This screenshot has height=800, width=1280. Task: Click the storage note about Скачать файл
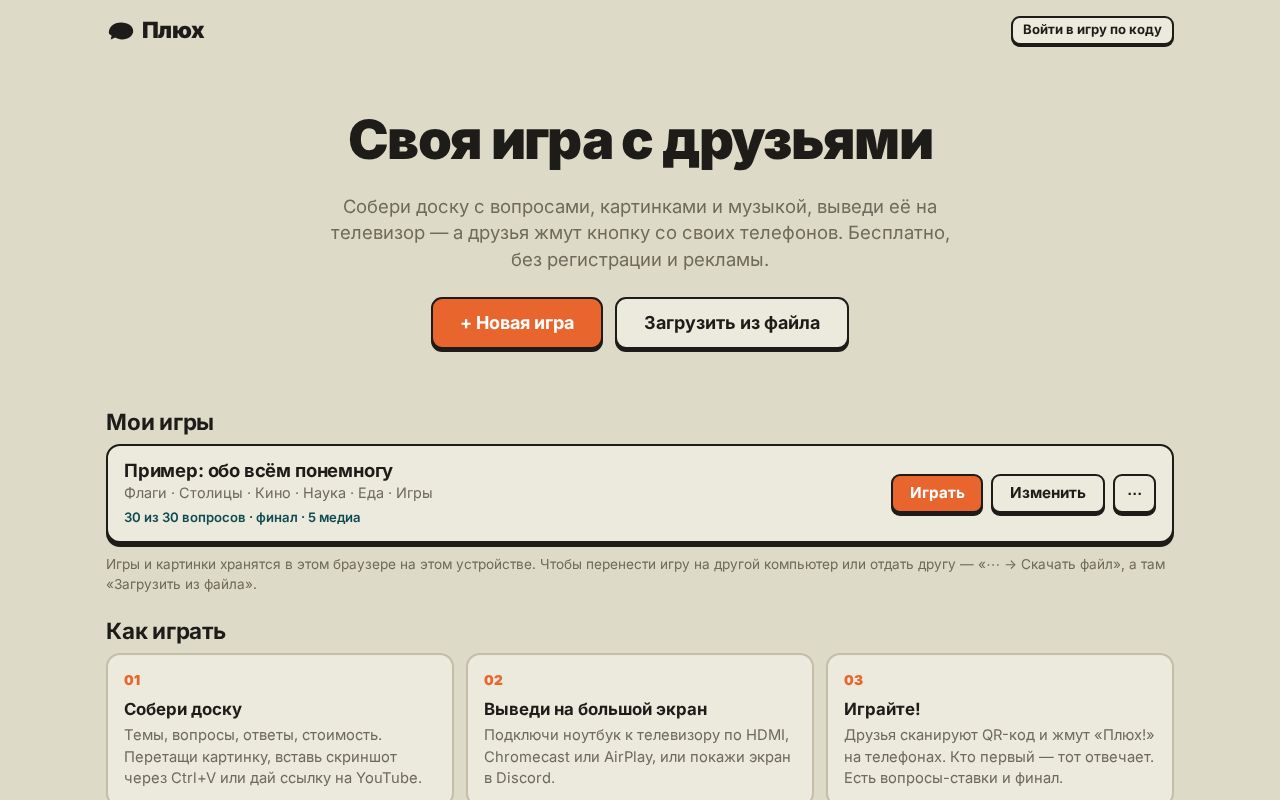pos(636,574)
